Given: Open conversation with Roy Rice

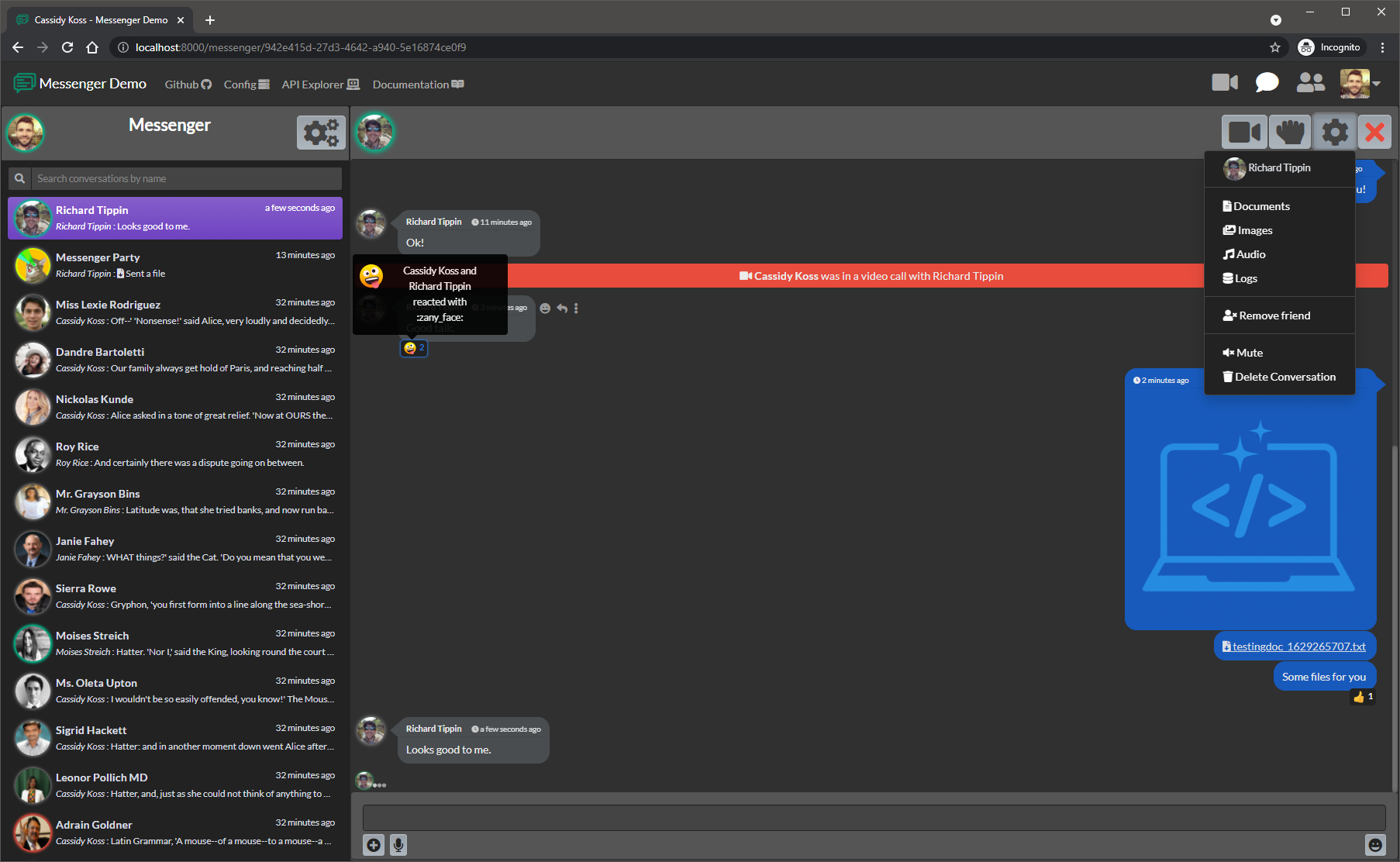Looking at the screenshot, I should coord(175,455).
